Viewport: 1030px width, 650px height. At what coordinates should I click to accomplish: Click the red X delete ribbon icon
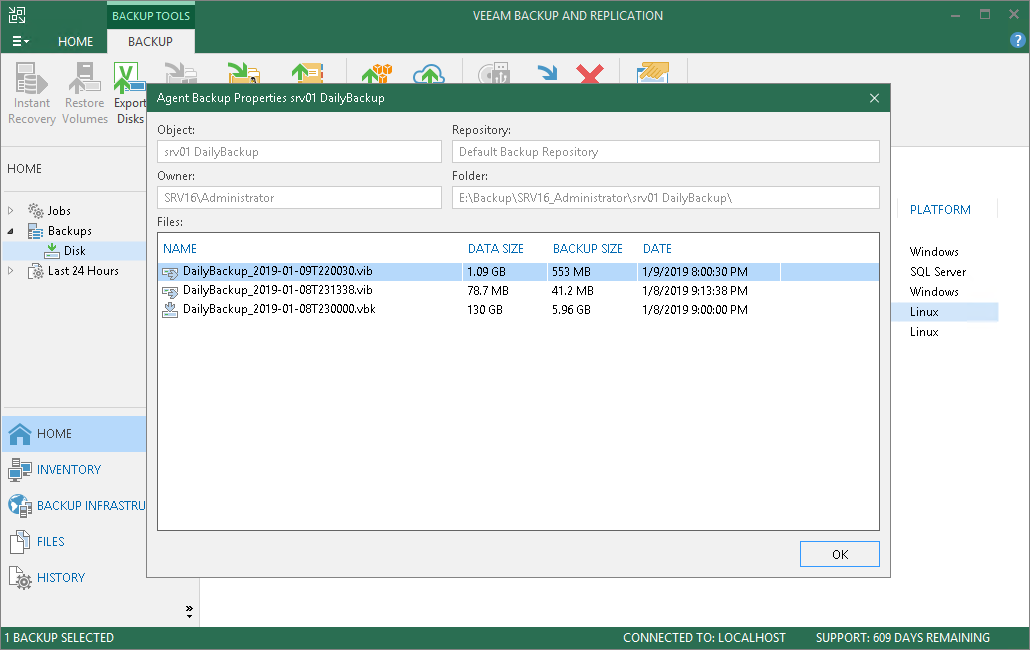point(589,73)
